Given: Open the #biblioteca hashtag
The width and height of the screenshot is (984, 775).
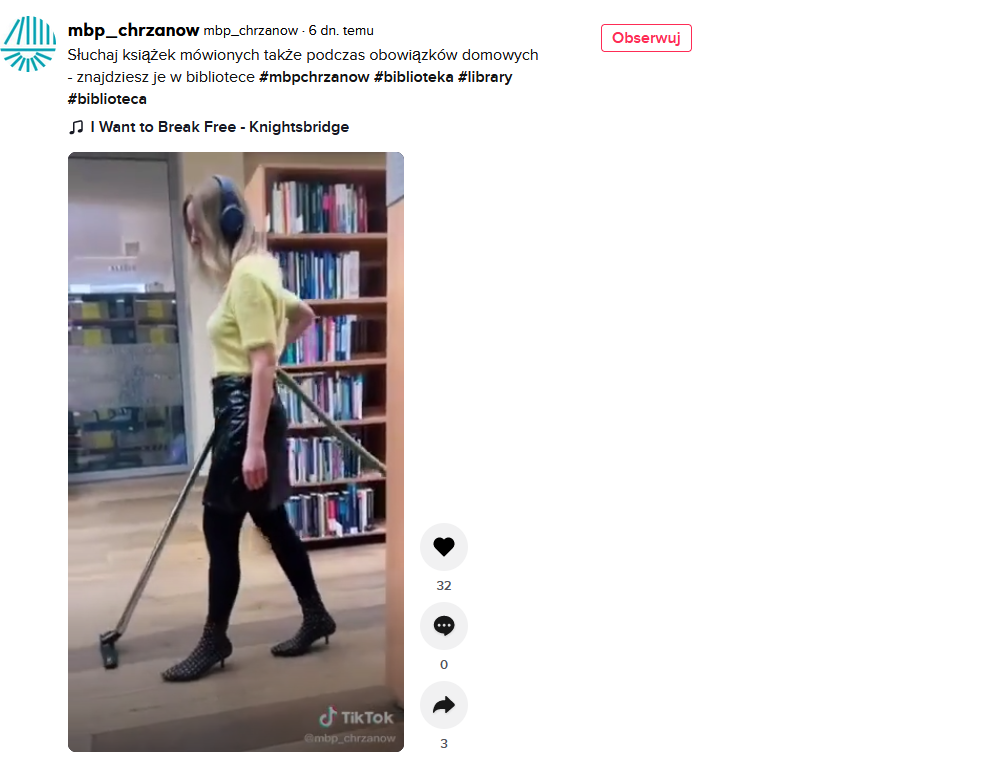Looking at the screenshot, I should point(107,99).
